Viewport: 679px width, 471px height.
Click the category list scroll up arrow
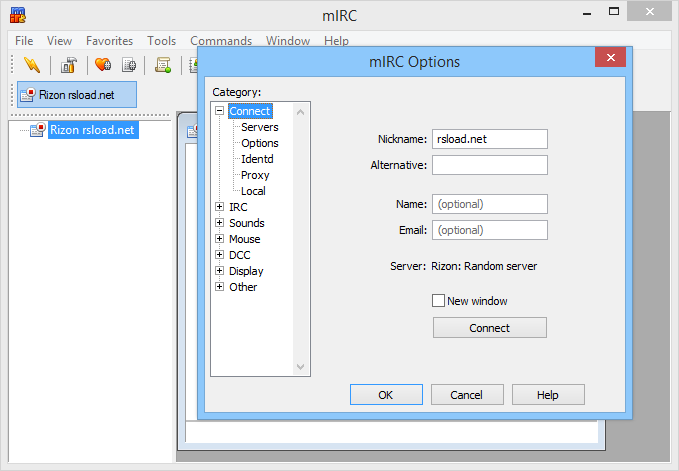click(301, 112)
